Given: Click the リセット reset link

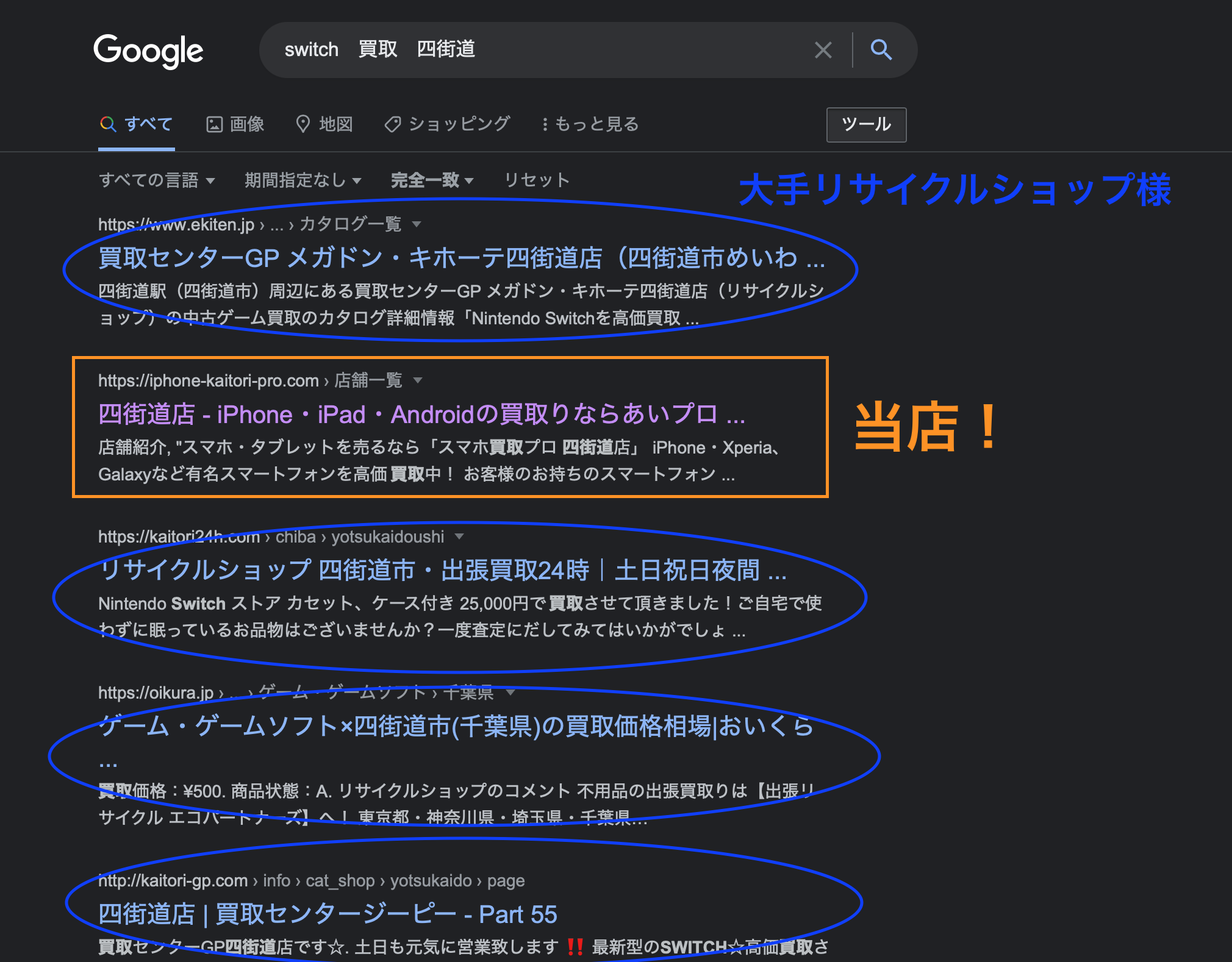Looking at the screenshot, I should click(537, 180).
